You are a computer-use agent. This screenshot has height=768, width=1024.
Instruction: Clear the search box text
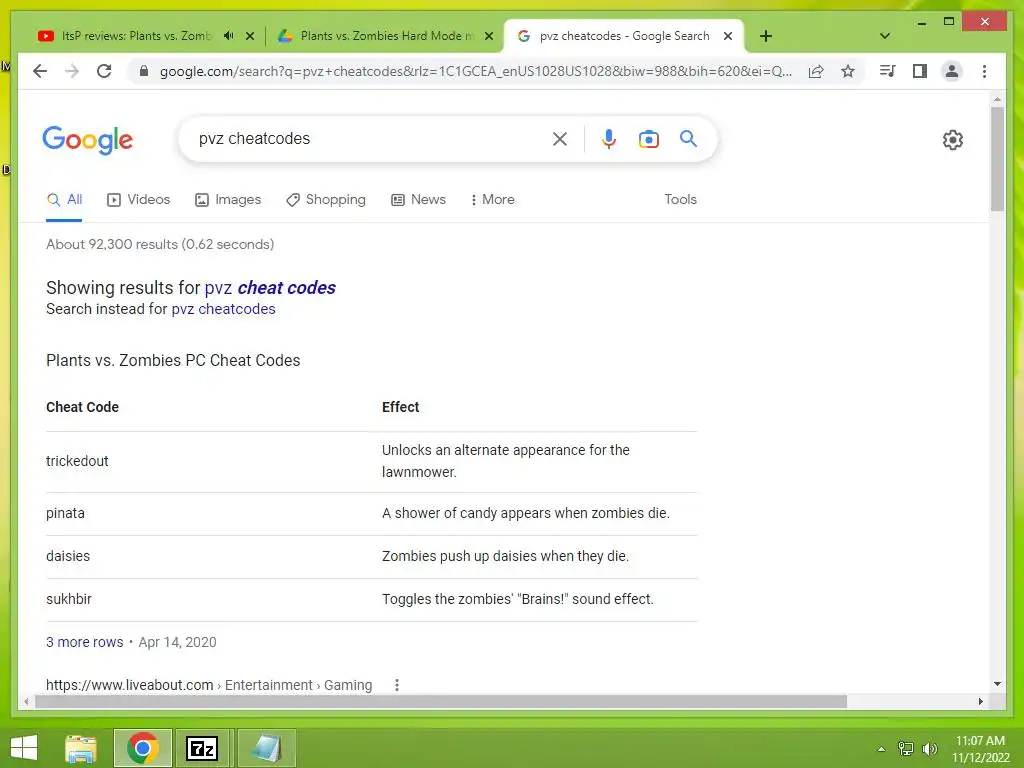[560, 139]
